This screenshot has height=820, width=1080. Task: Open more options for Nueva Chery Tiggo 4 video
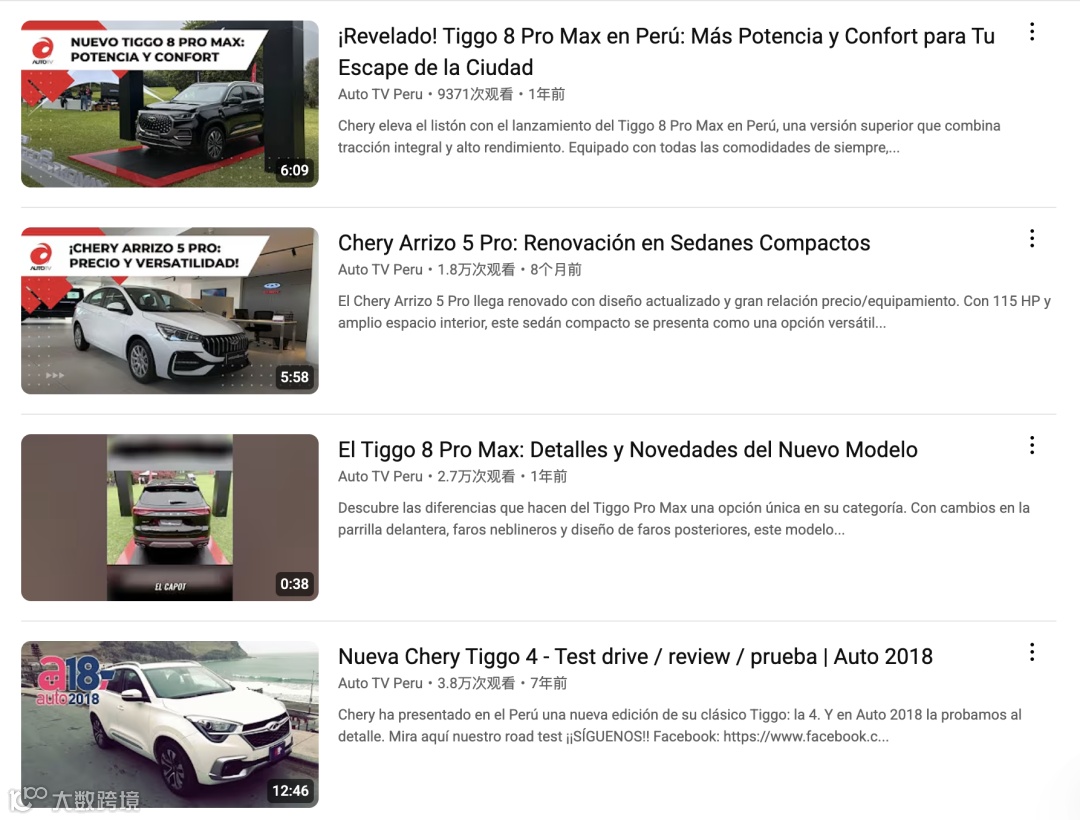click(x=1031, y=652)
